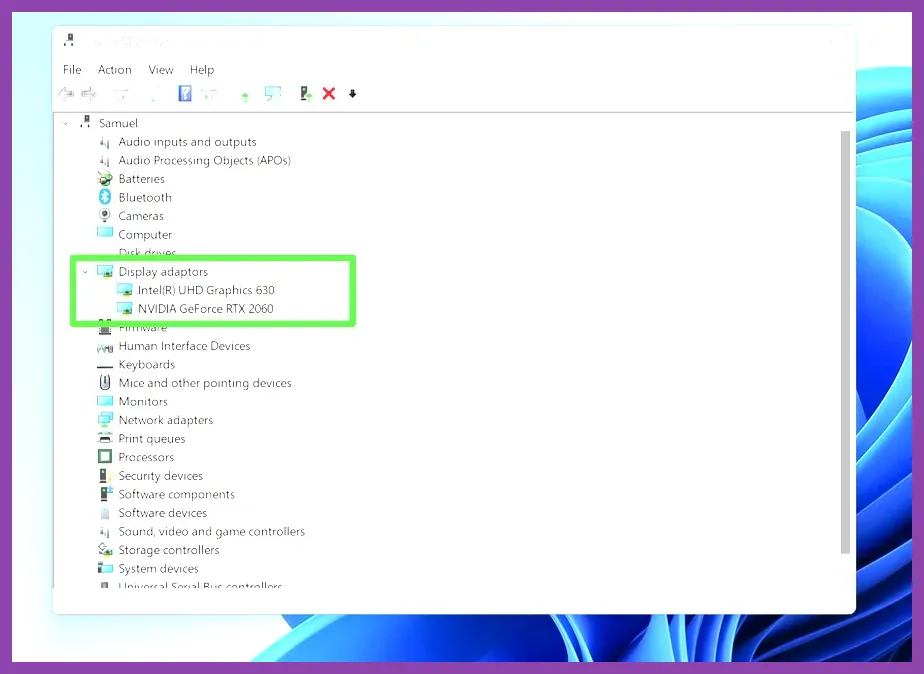Click the Forward arrow toolbar icon

pos(89,94)
